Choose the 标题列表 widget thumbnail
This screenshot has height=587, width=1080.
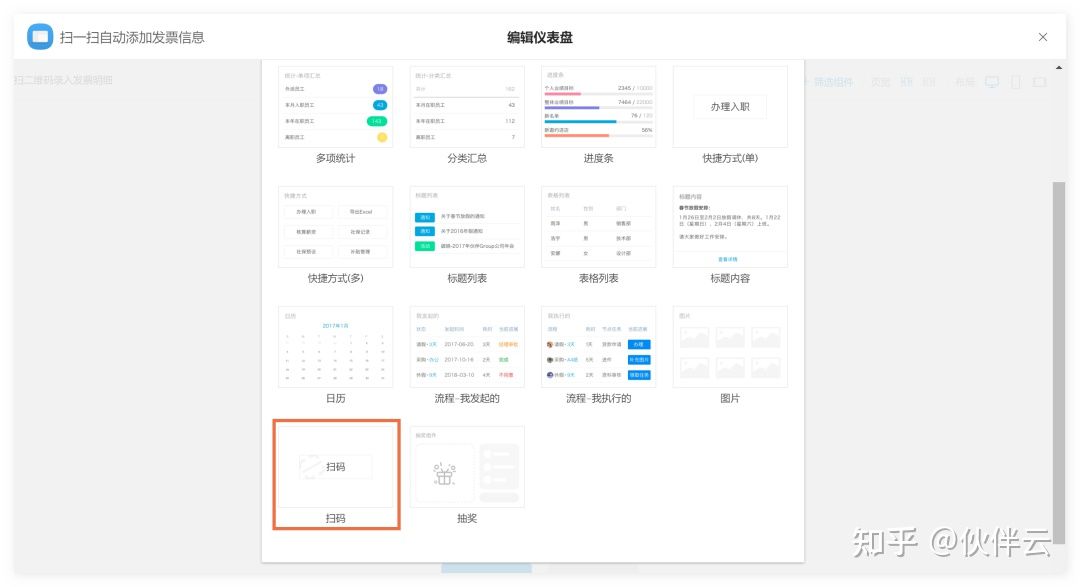click(467, 227)
